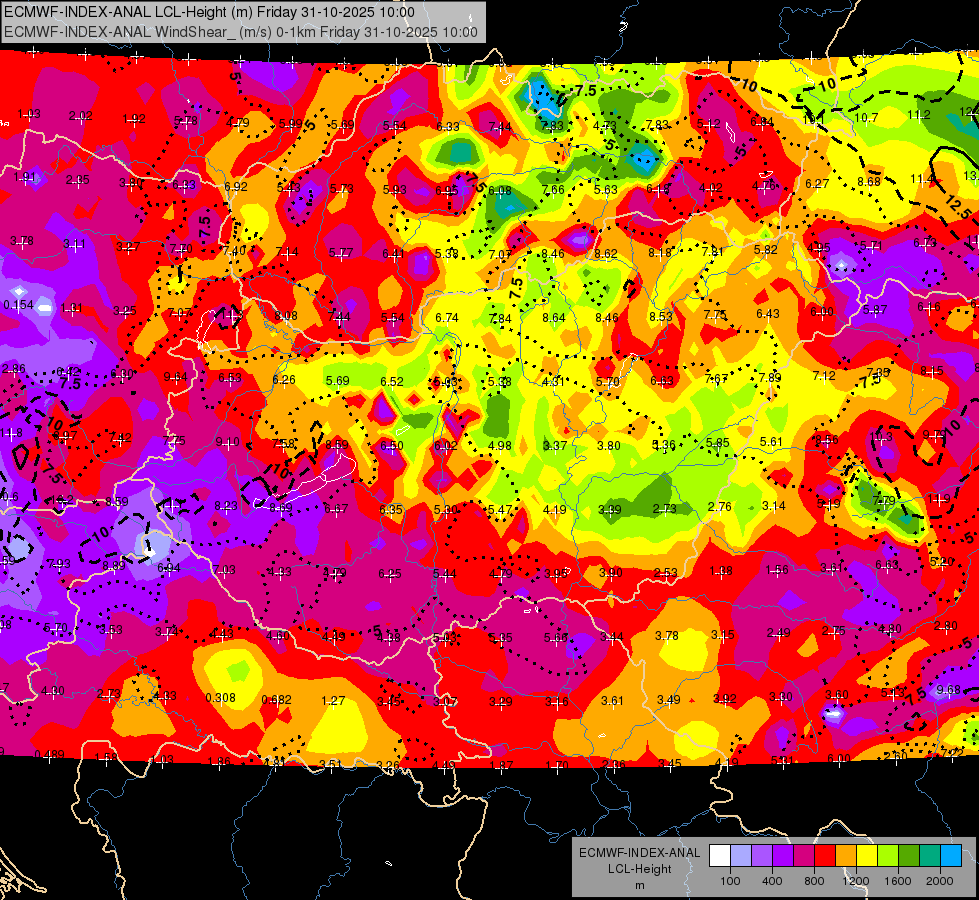Click the legend tick label '400'
Screen dimensions: 979x900
click(772, 881)
